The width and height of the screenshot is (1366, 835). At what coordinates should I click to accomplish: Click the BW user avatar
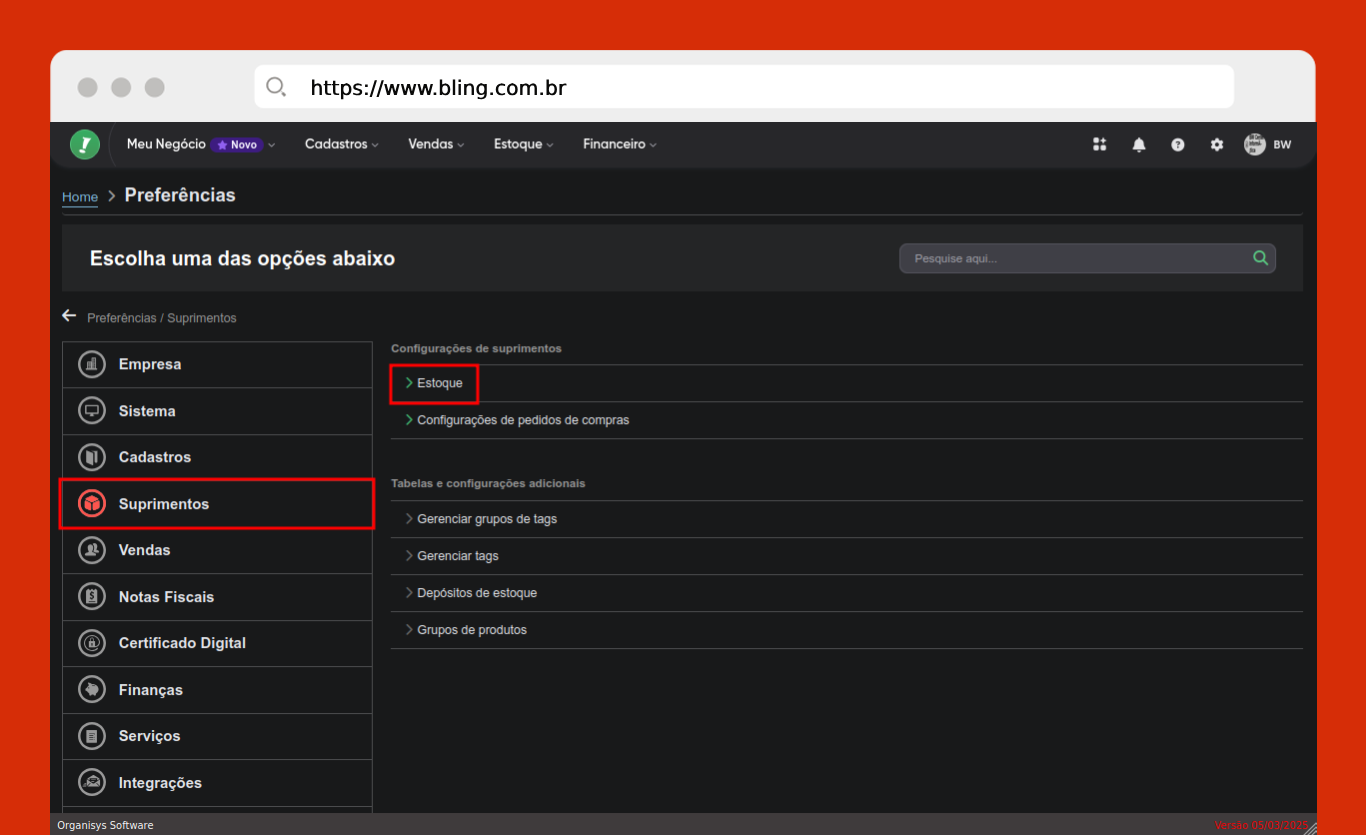[1255, 144]
